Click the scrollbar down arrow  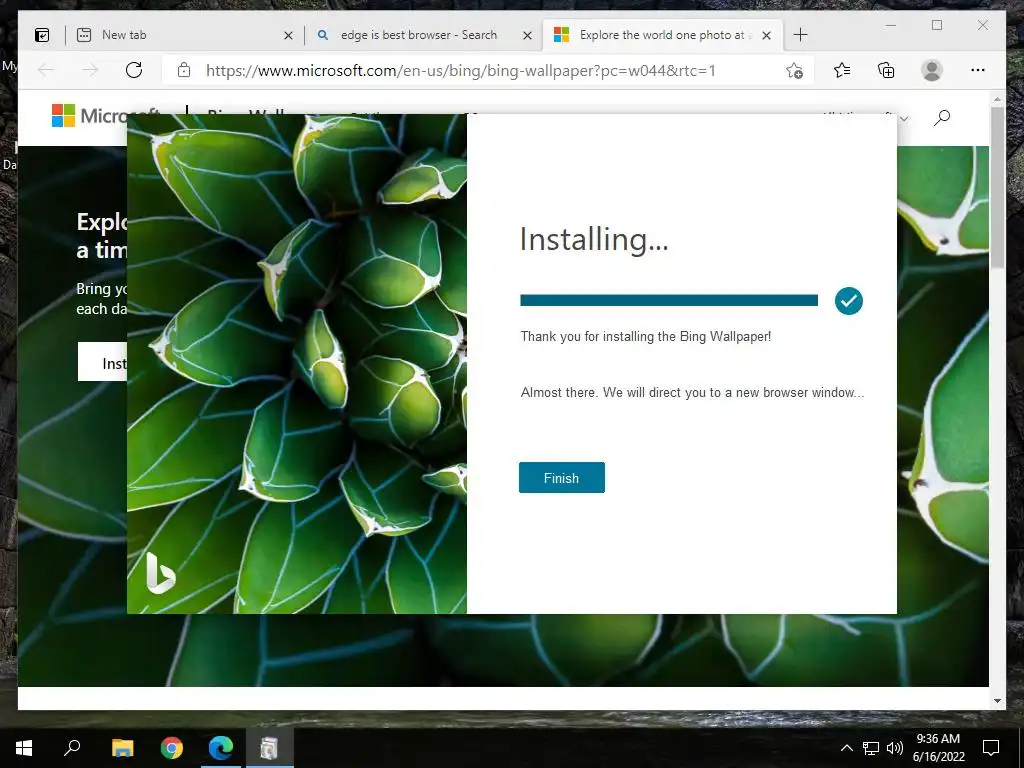[997, 701]
